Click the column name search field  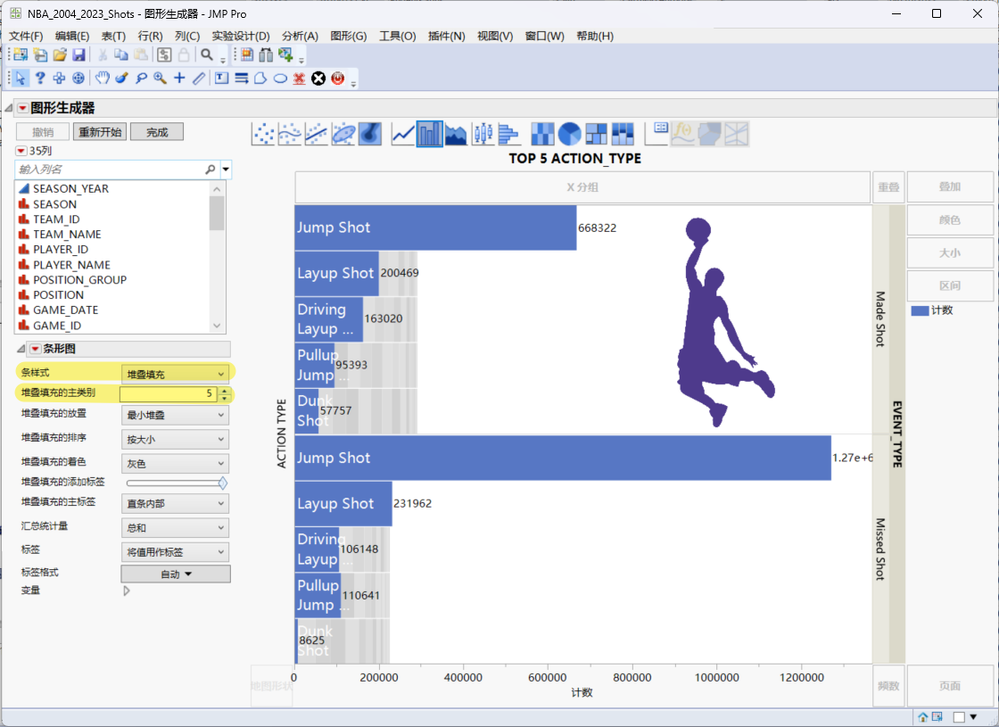pyautogui.click(x=108, y=169)
